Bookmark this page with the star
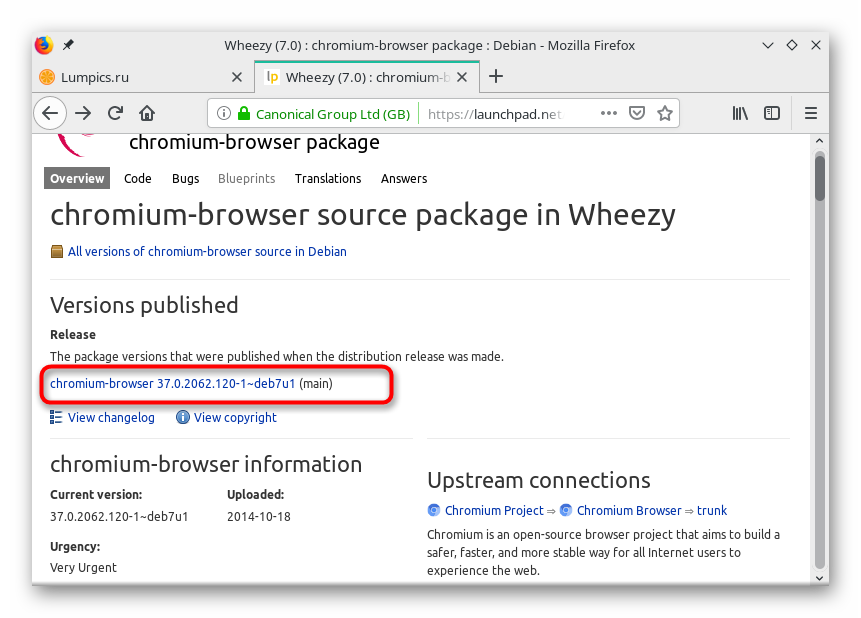The image size is (861, 618). [x=665, y=113]
